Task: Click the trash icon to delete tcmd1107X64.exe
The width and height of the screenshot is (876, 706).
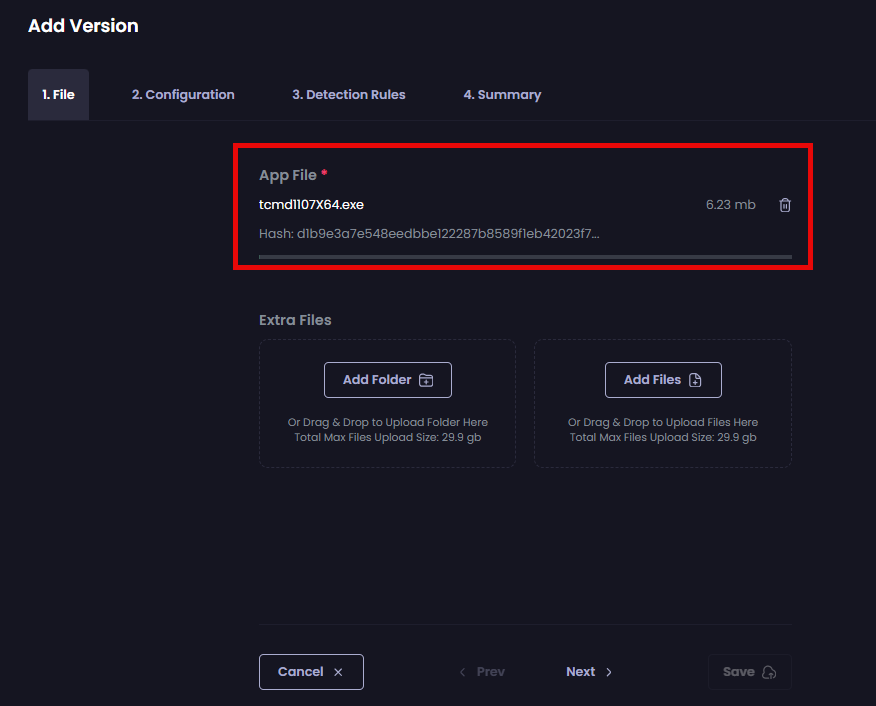Action: (x=784, y=204)
